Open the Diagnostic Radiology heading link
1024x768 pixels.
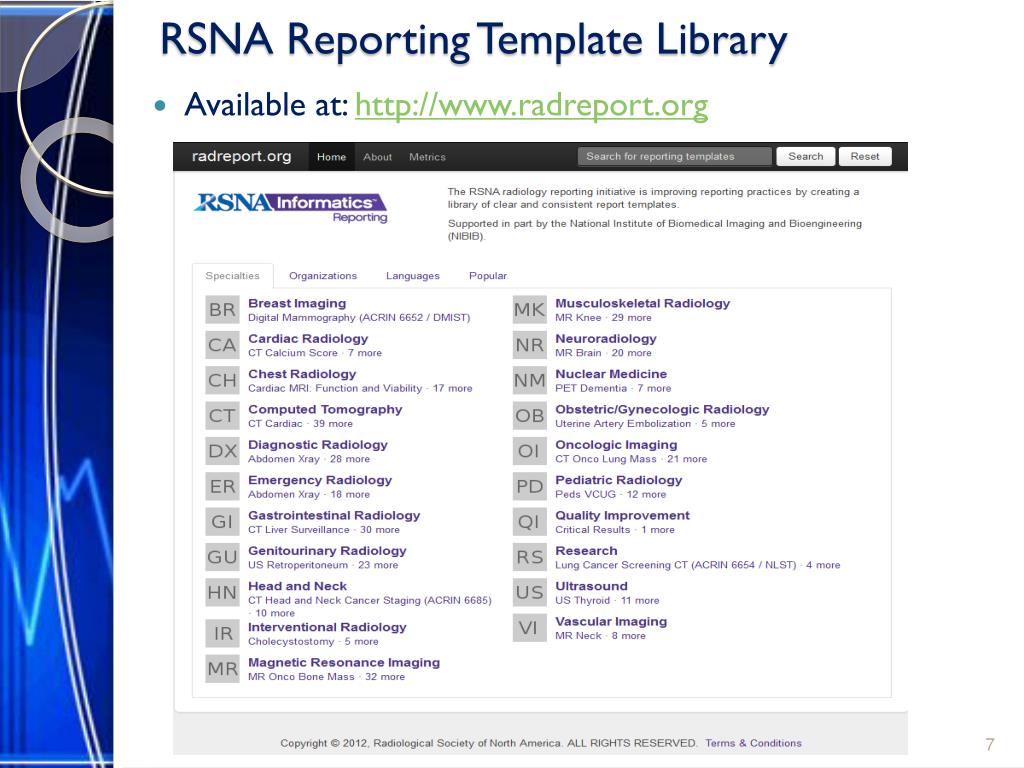318,444
